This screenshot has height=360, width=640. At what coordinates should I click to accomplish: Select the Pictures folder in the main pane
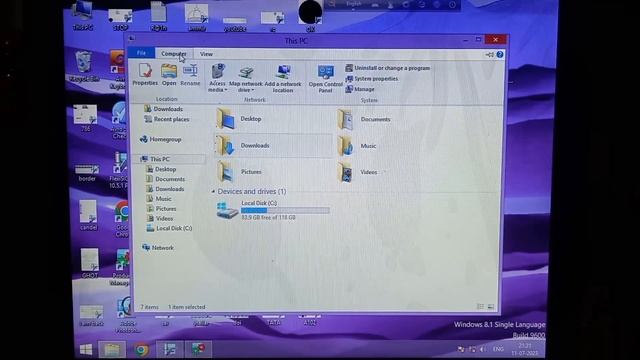click(x=239, y=172)
